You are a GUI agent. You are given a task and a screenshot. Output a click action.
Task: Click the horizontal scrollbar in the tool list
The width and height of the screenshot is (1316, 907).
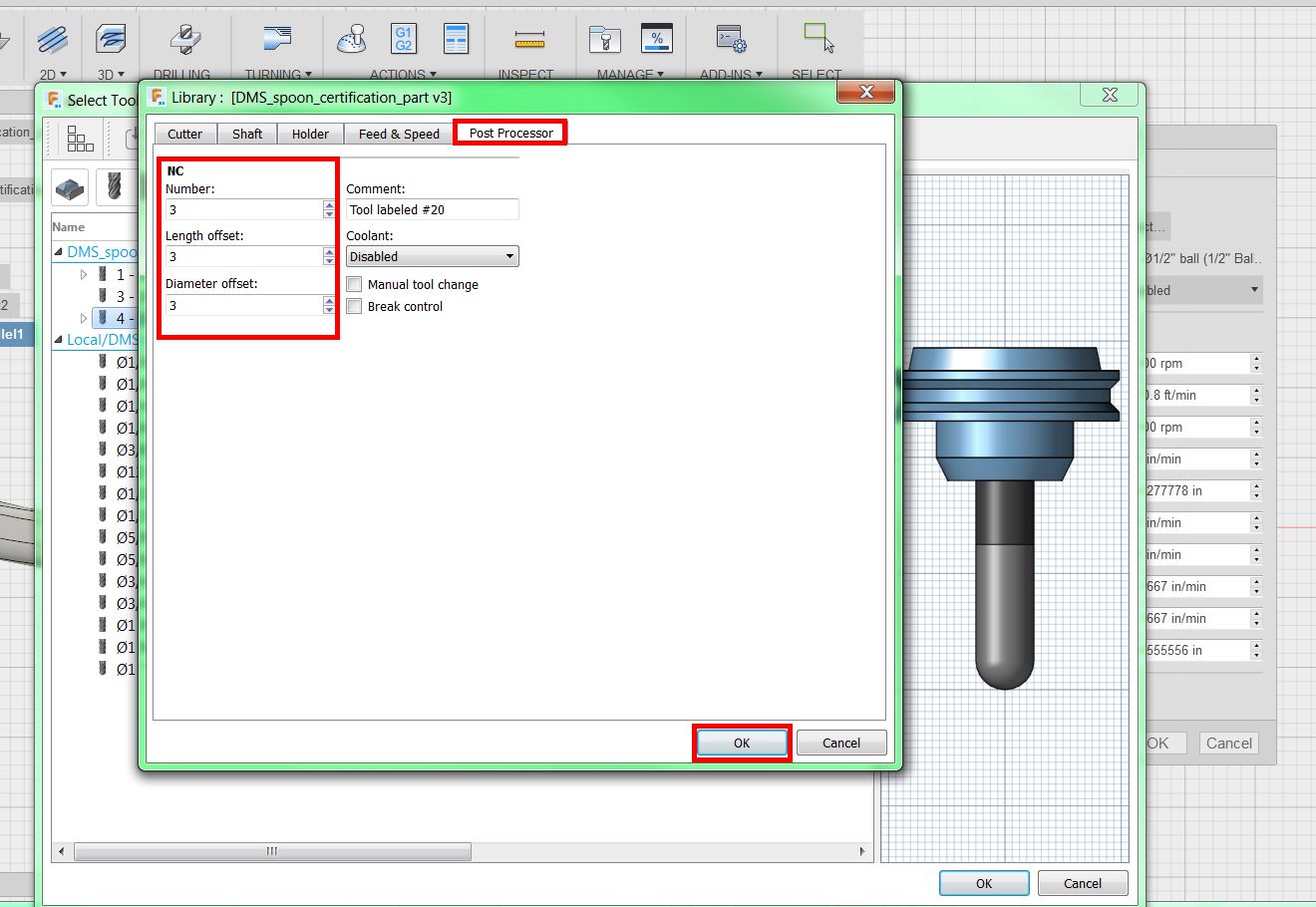pyautogui.click(x=272, y=851)
